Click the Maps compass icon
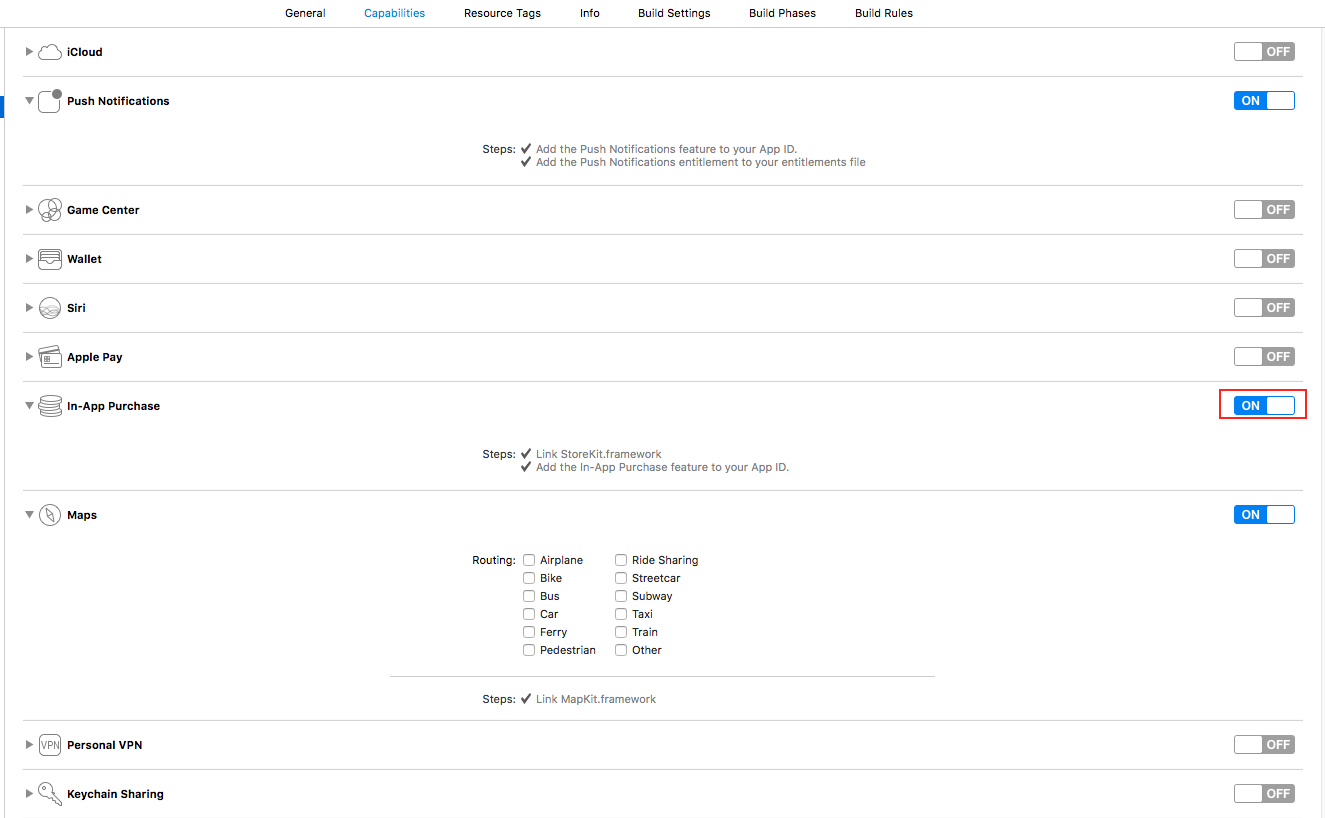This screenshot has height=818, width=1325. (x=50, y=515)
